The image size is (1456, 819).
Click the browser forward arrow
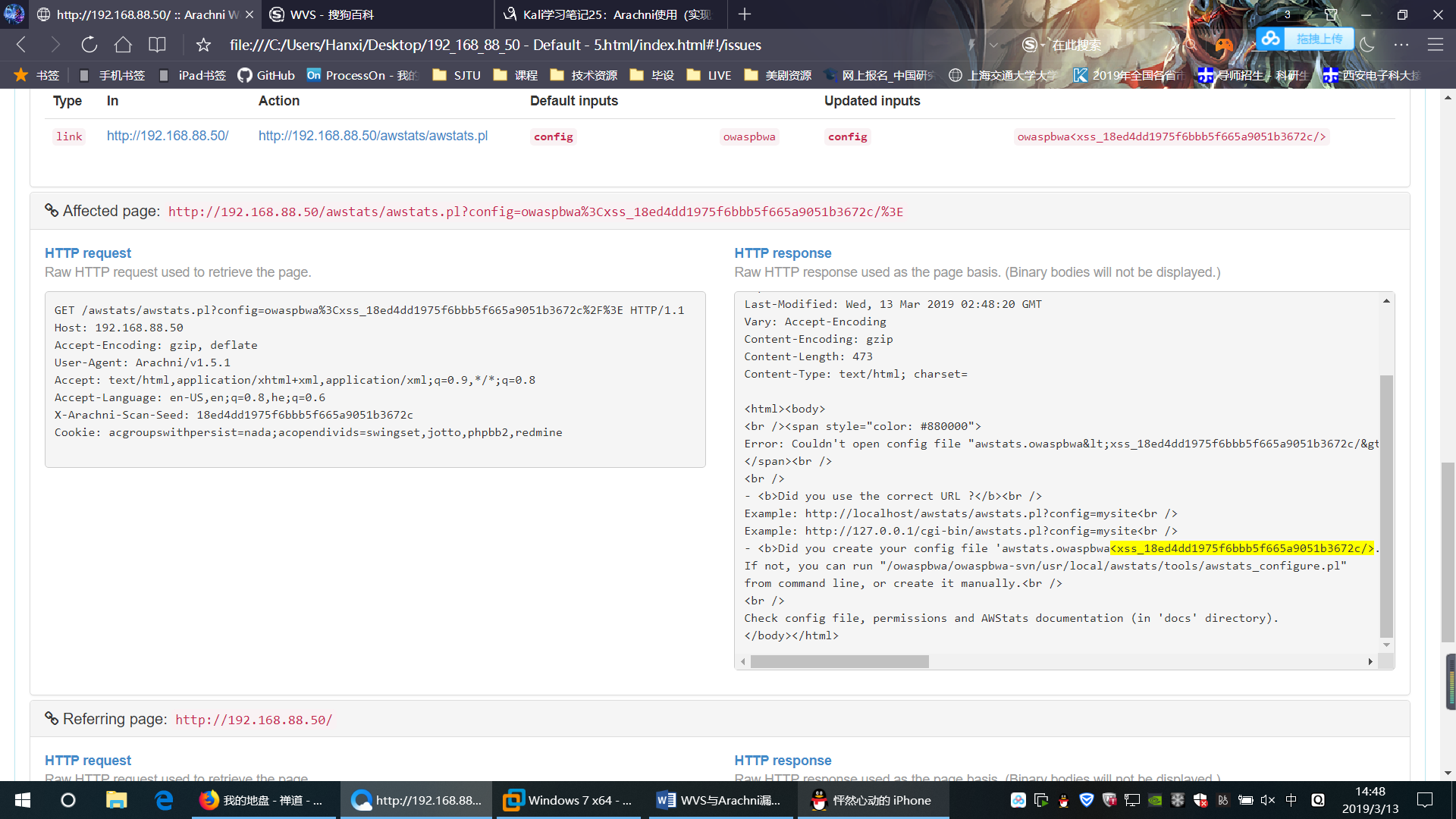pos(55,45)
